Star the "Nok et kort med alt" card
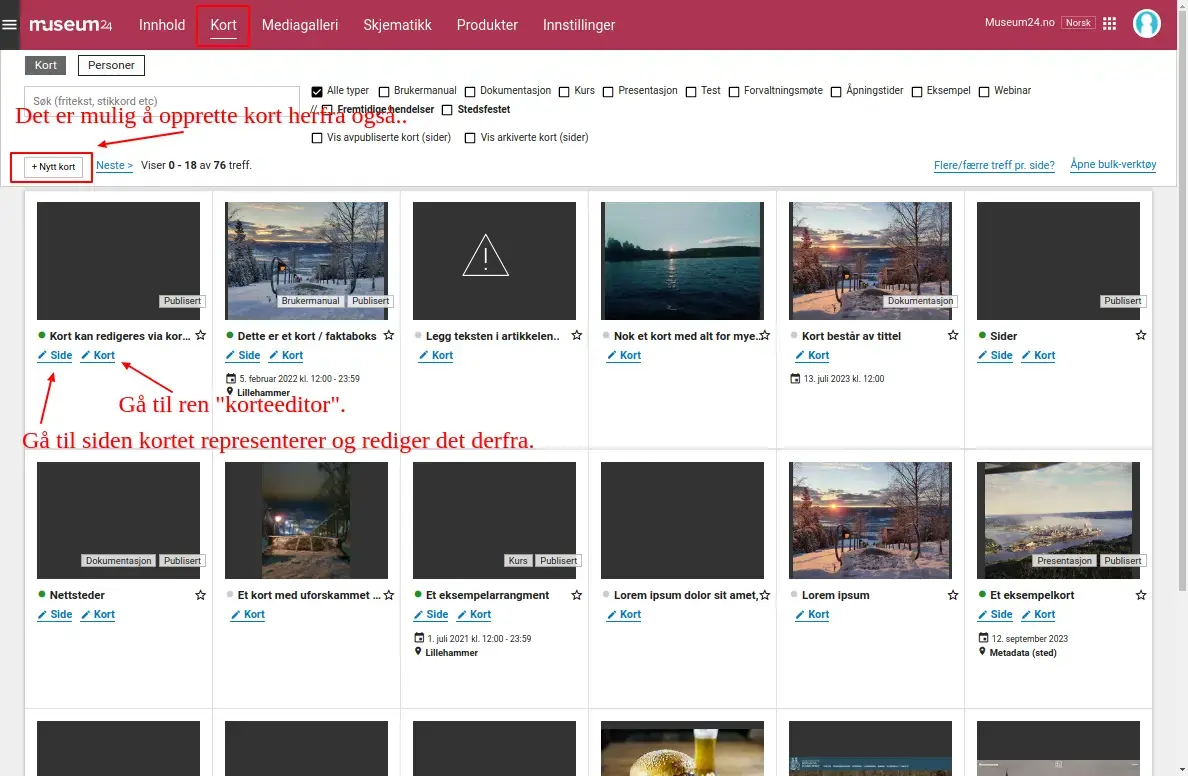The width and height of the screenshot is (1188, 776). pyautogui.click(x=764, y=335)
